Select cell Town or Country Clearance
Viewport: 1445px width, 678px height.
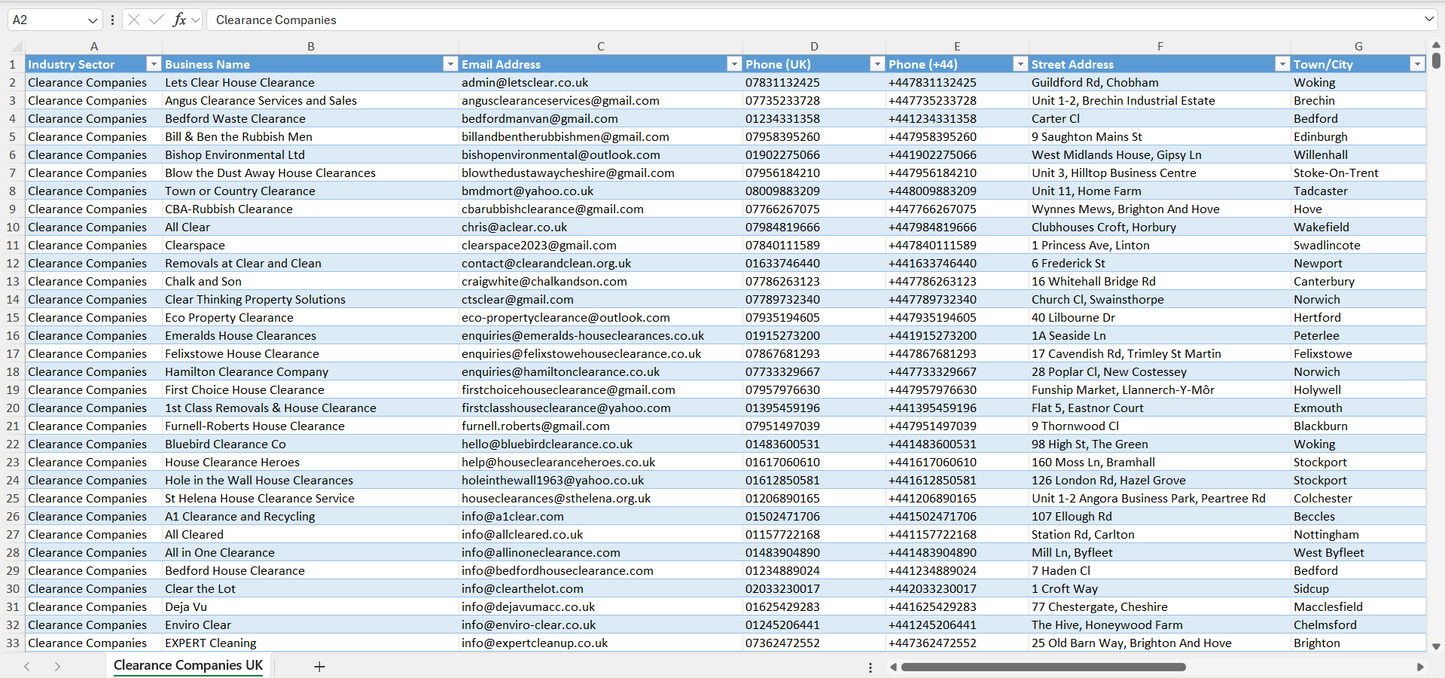pos(311,191)
